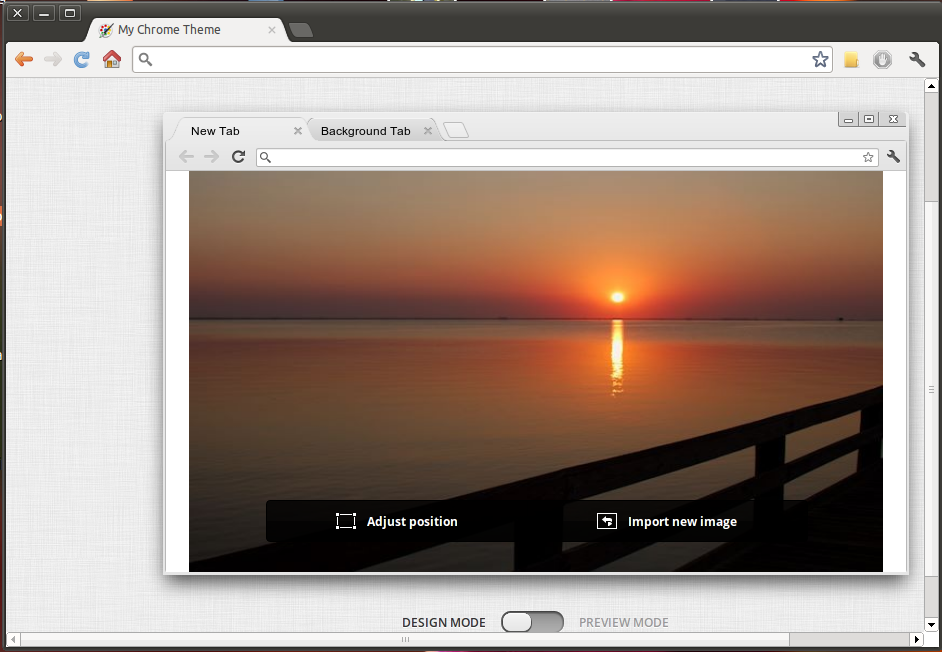942x652 pixels.
Task: Close the preview New Tab
Action: [297, 131]
